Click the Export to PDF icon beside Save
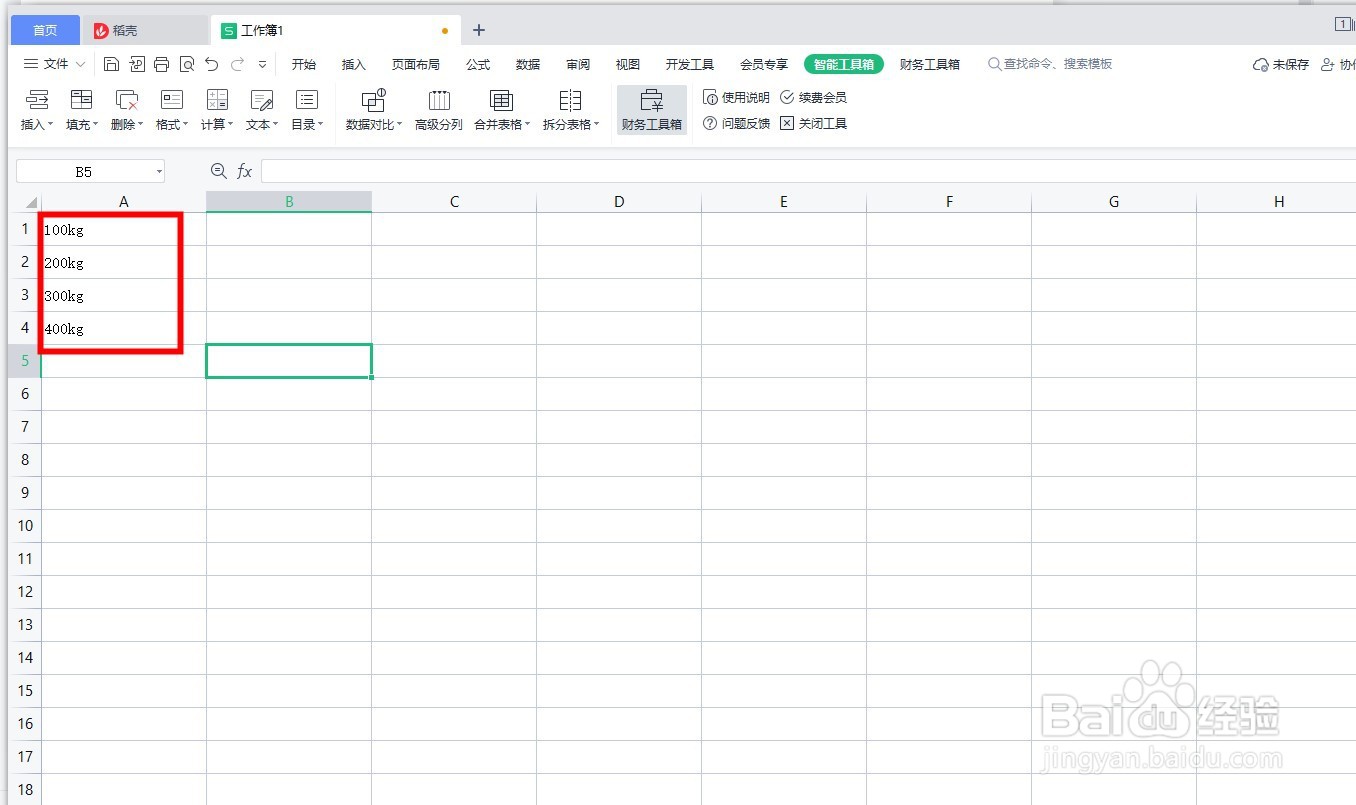Viewport: 1356px width, 805px height. (x=137, y=64)
